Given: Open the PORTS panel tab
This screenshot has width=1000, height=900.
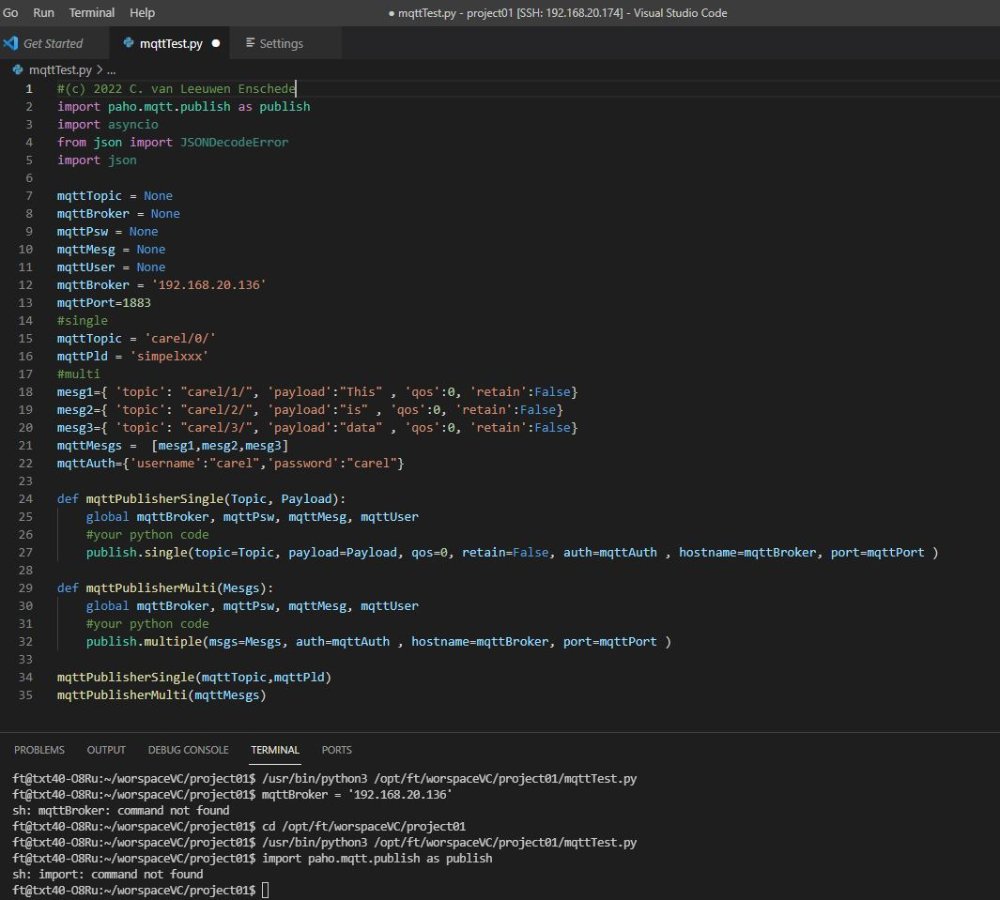Looking at the screenshot, I should 337,750.
